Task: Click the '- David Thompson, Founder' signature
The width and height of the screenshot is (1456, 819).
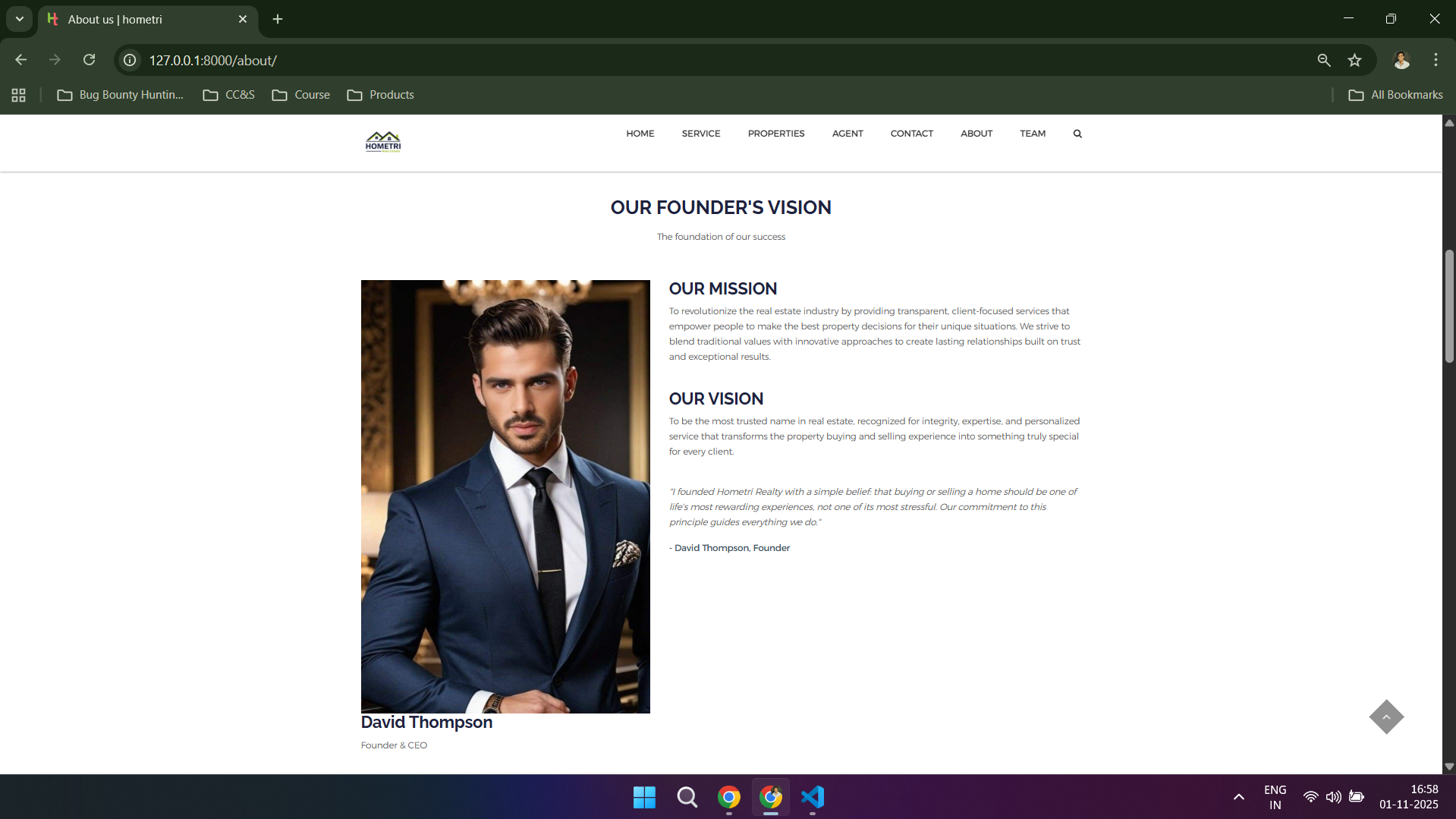Action: (x=729, y=548)
